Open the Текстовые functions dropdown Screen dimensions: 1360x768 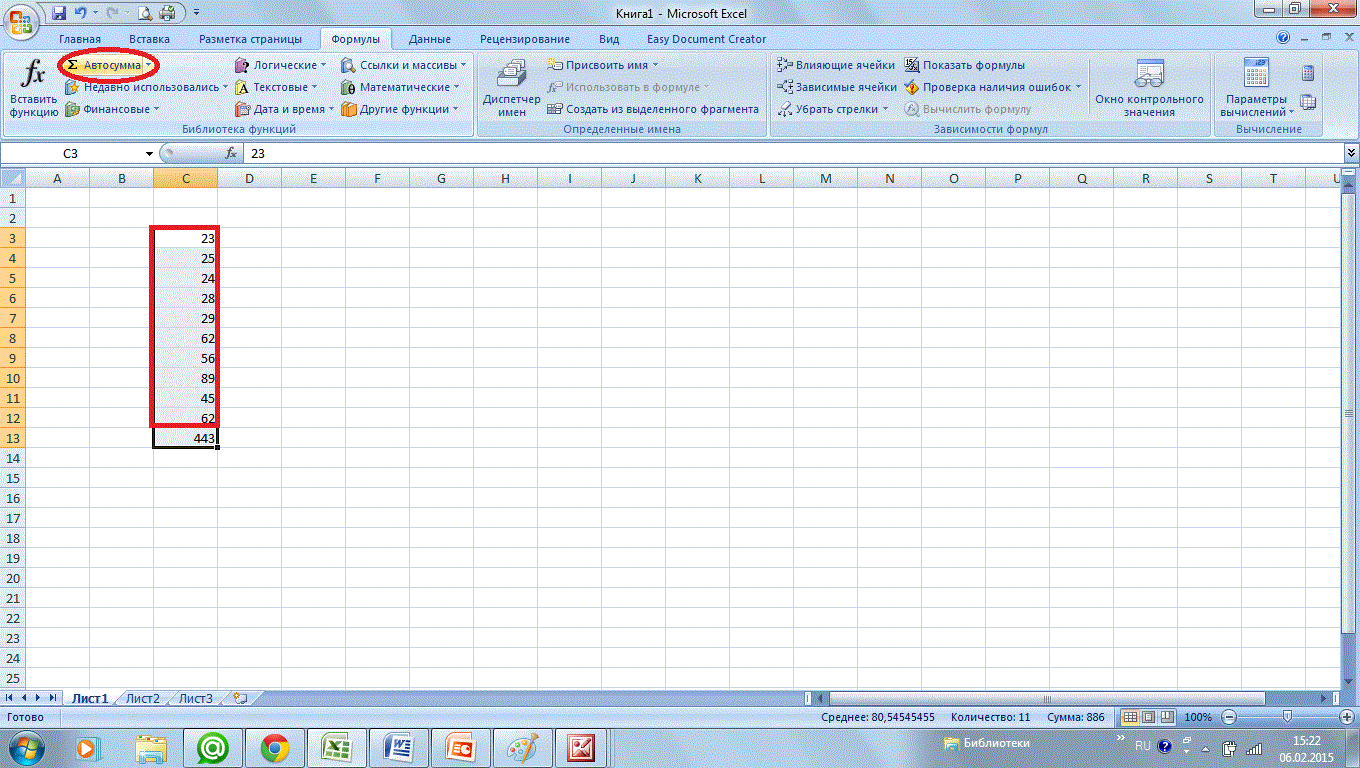(x=276, y=87)
